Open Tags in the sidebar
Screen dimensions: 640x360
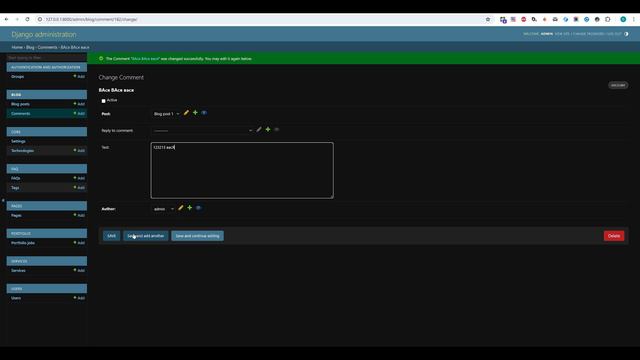(x=15, y=188)
